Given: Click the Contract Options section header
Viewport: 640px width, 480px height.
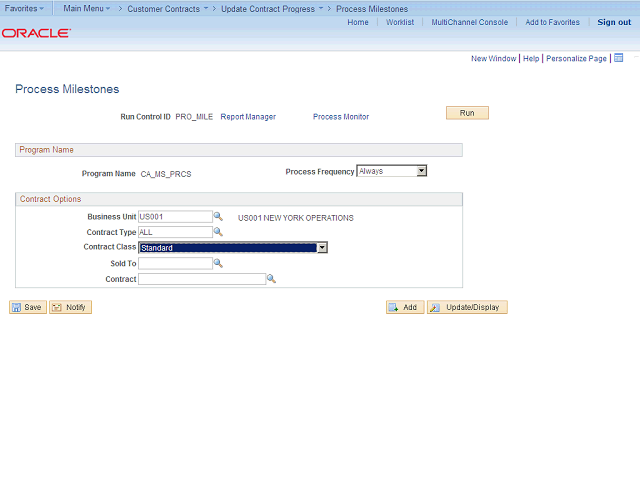Looking at the screenshot, I should click(239, 199).
